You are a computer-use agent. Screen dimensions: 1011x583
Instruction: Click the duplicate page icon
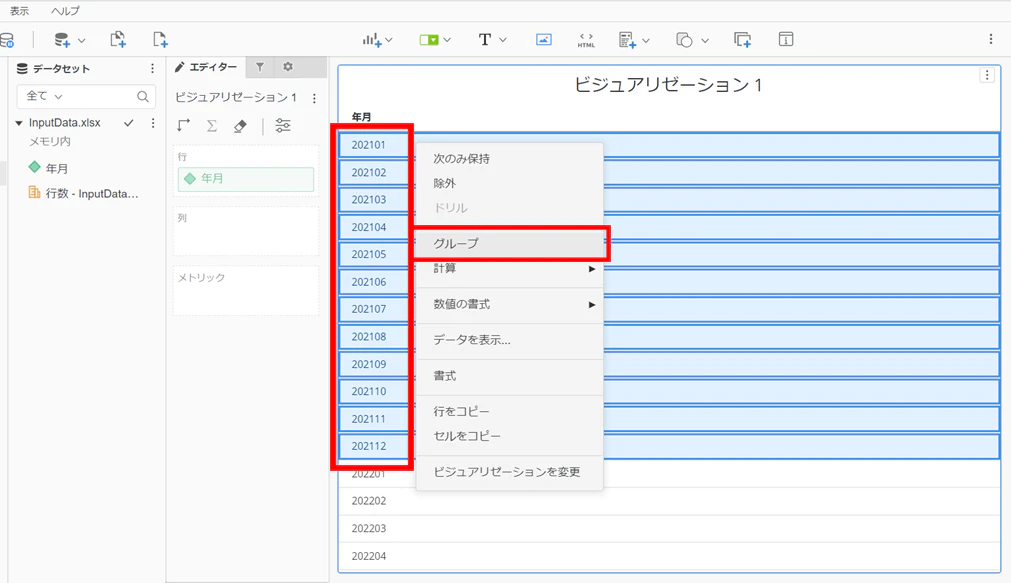pyautogui.click(x=118, y=39)
